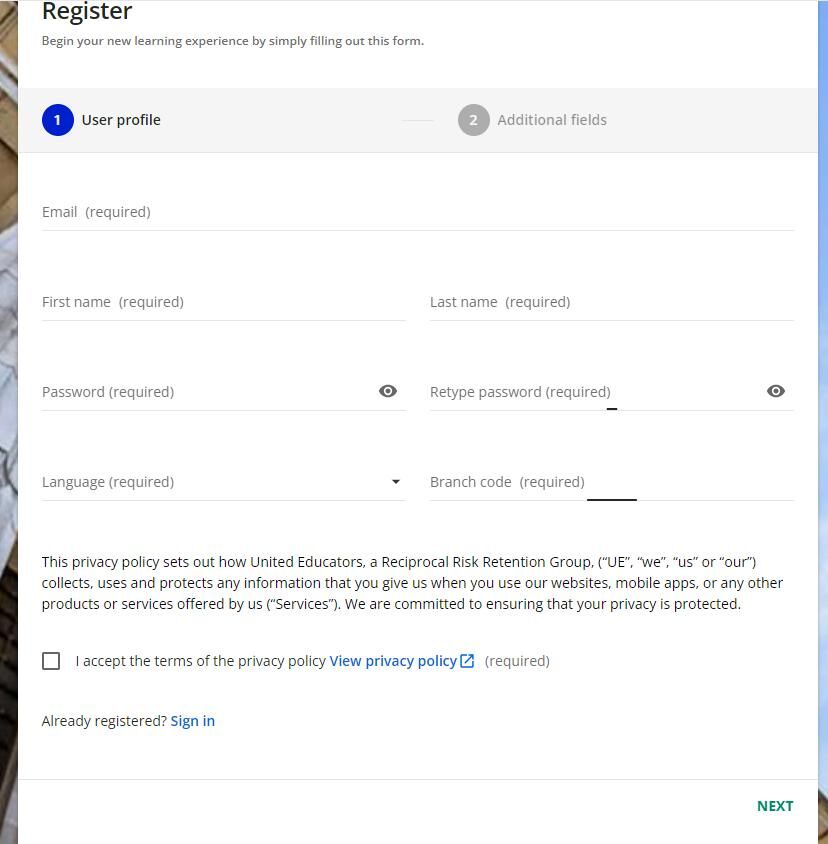
Task: Focus the Branch code input field
Action: tap(612, 482)
